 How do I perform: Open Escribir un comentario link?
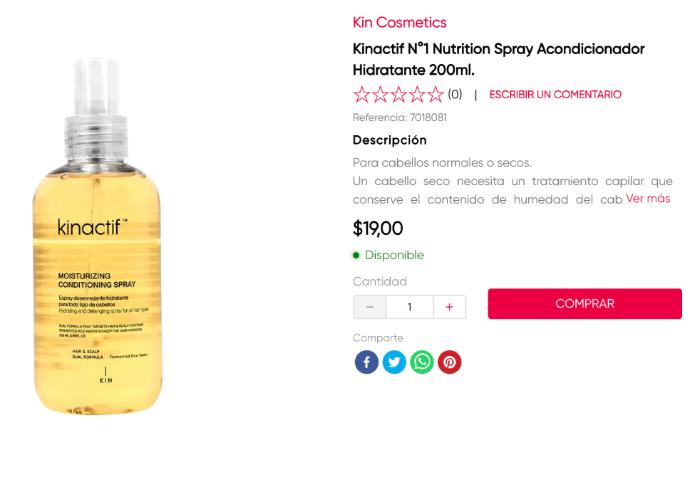click(555, 94)
